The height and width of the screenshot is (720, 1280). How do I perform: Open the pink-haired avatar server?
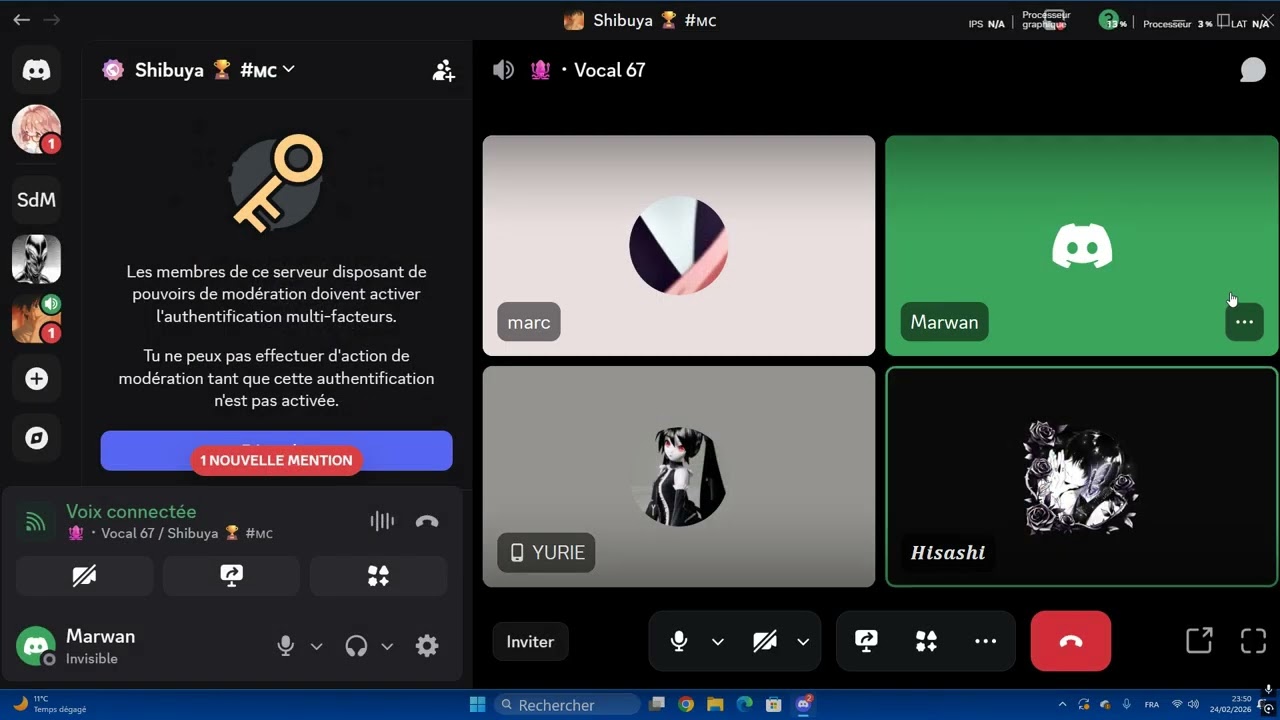pos(36,129)
